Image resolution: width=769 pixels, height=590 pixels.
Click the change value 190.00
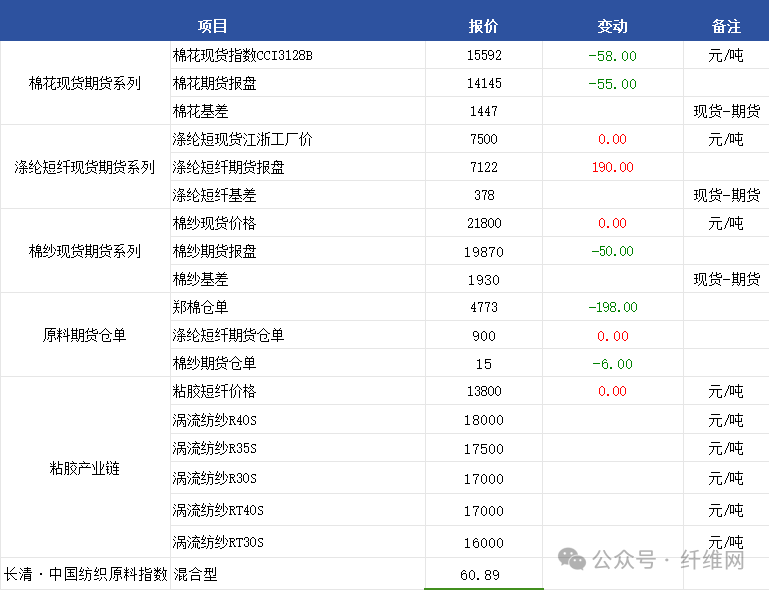pyautogui.click(x=613, y=167)
